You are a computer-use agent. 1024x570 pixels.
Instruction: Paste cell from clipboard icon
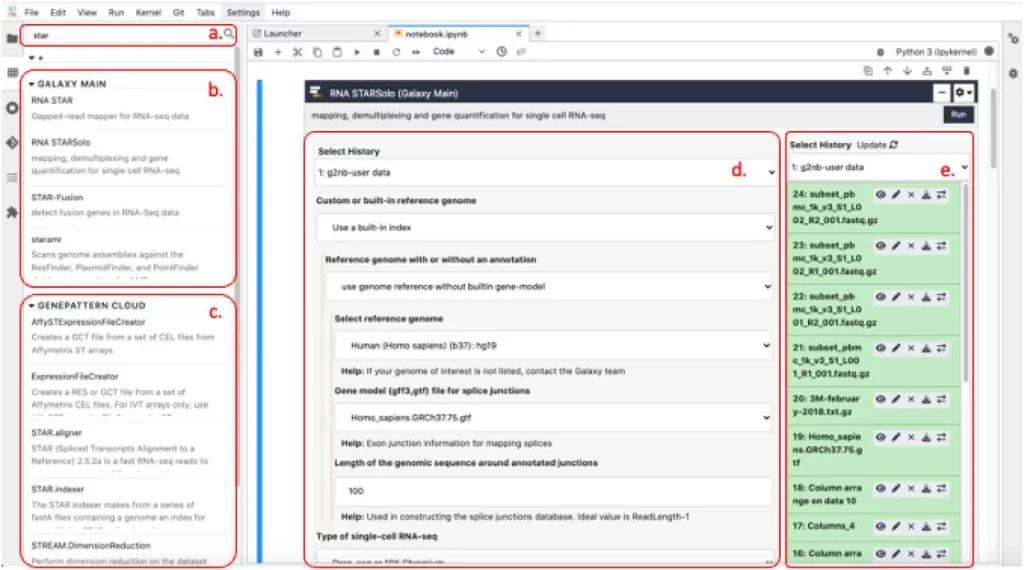tap(337, 52)
